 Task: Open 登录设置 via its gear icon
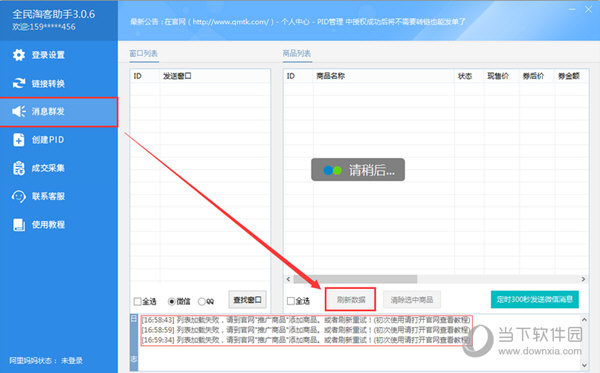point(19,55)
